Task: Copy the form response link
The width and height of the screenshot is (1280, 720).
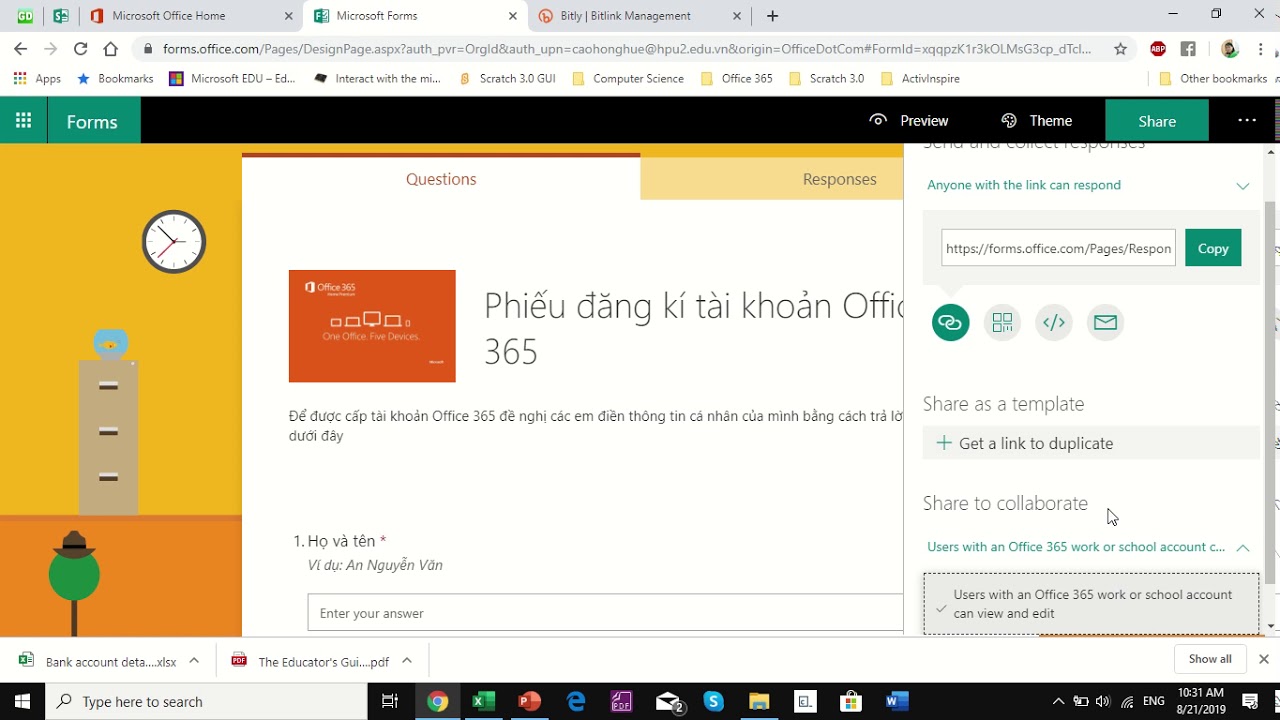Action: (1213, 248)
